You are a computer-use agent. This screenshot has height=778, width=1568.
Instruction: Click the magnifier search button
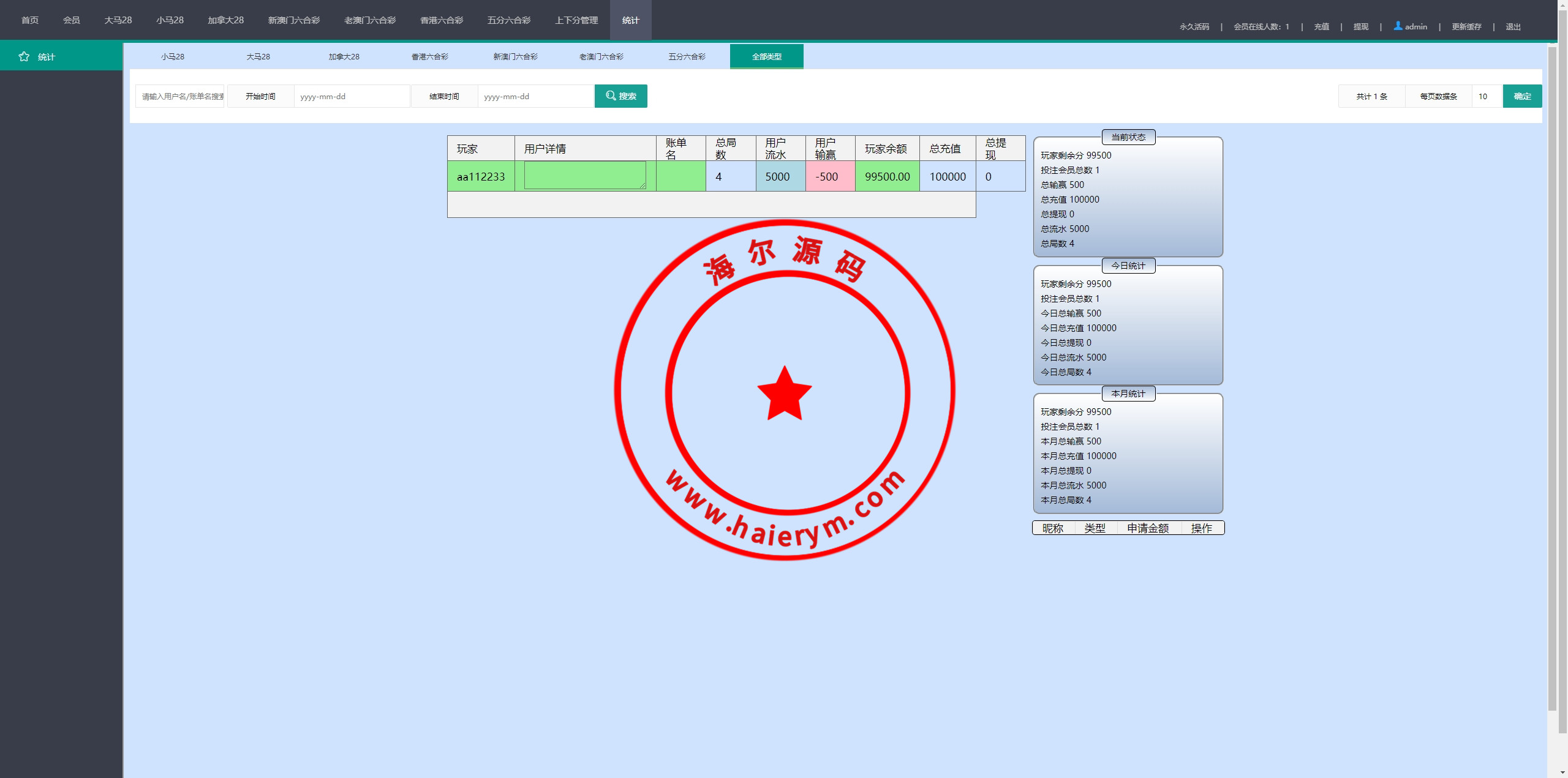620,96
